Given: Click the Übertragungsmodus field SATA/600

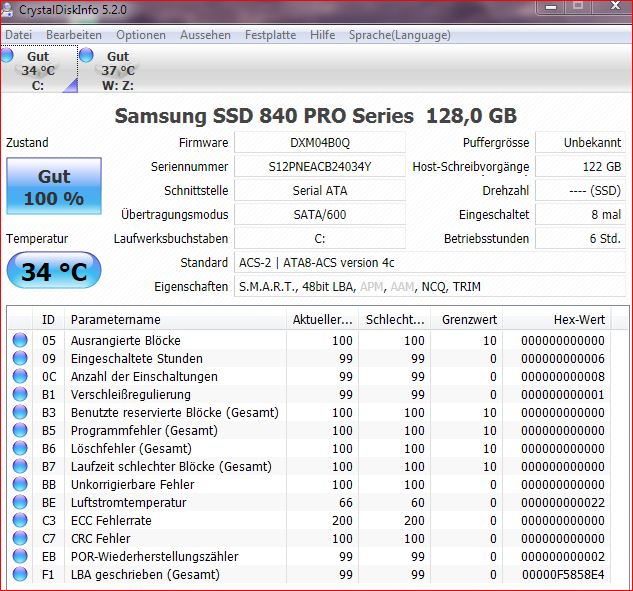Looking at the screenshot, I should point(320,214).
